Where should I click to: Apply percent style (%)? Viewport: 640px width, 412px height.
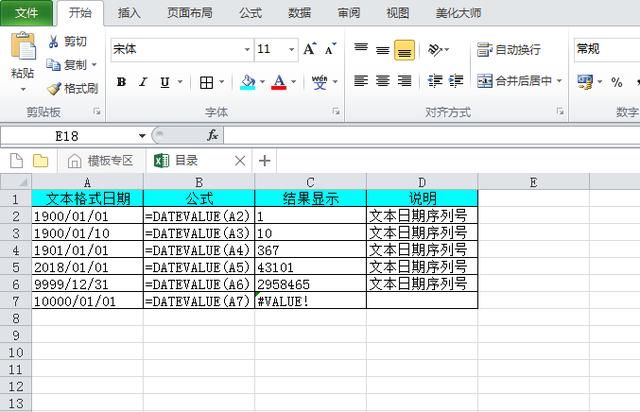coord(617,82)
